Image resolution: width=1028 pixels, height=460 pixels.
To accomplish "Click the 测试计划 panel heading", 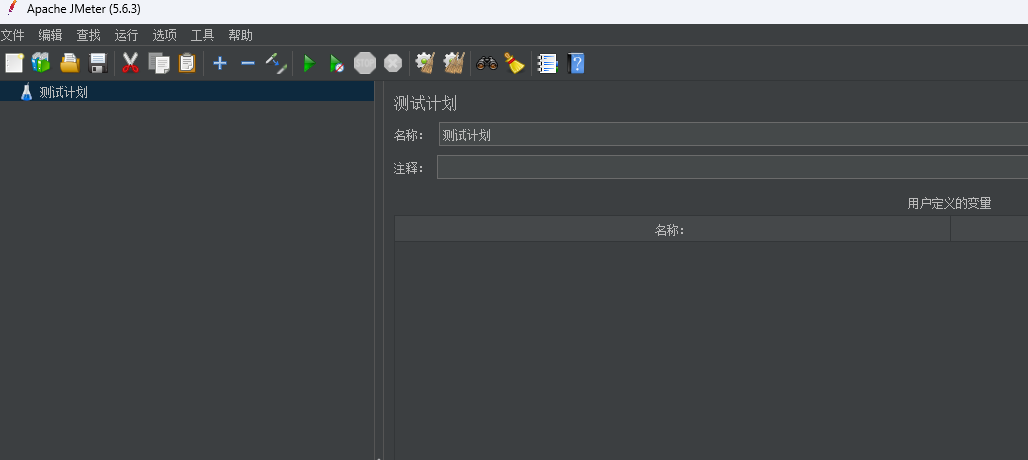I will [425, 104].
